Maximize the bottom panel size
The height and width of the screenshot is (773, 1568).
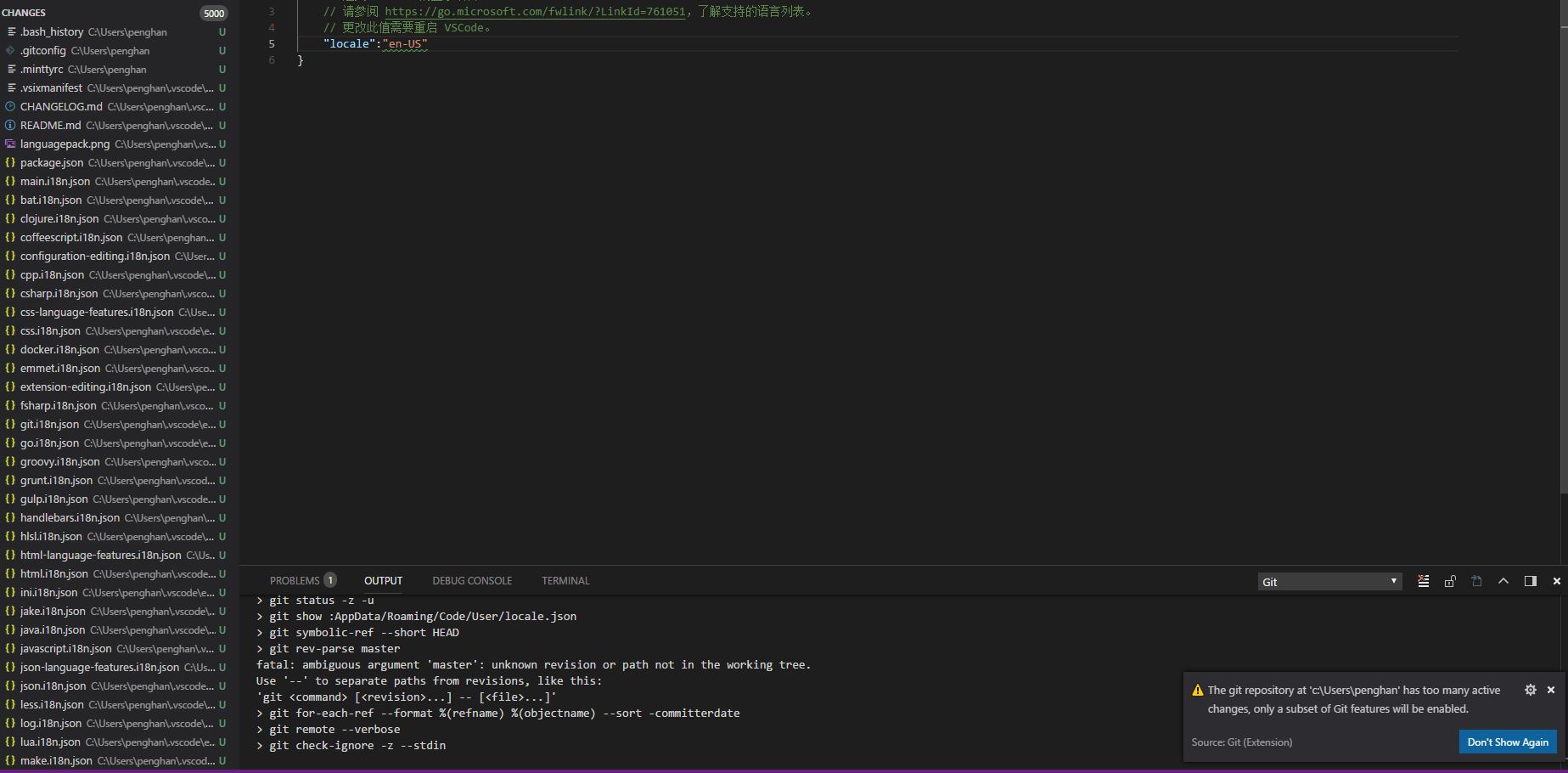click(x=1529, y=581)
